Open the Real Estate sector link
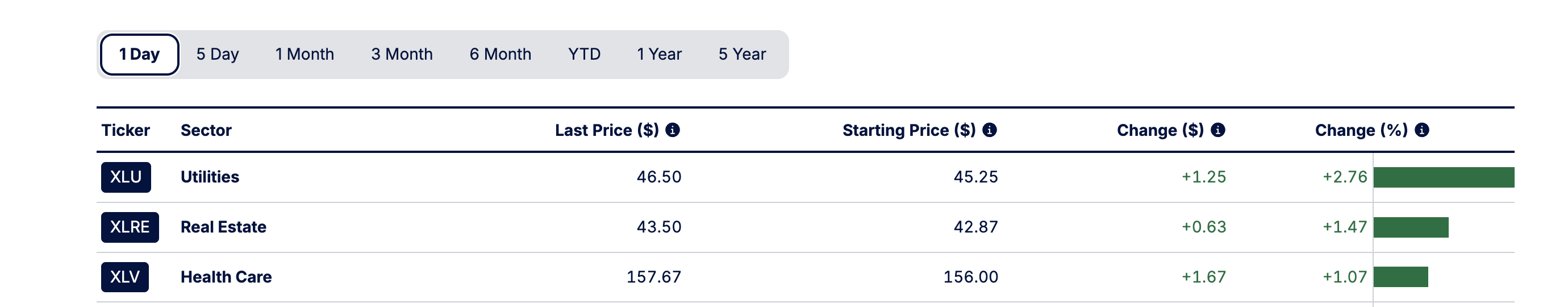Image resolution: width=1568 pixels, height=307 pixels. tap(223, 227)
